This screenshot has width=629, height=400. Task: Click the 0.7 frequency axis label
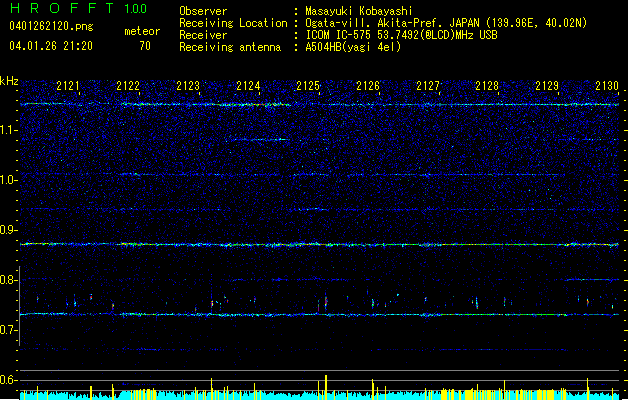click(9, 330)
